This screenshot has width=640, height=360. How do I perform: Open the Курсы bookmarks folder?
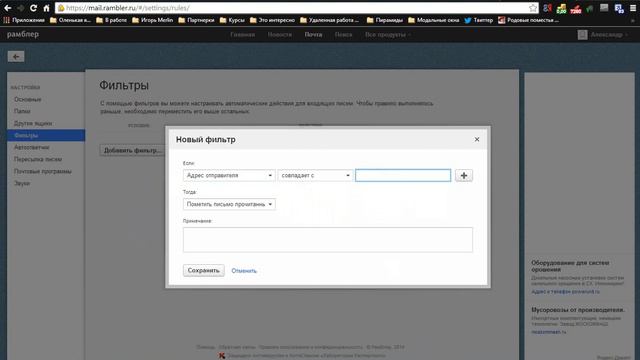232,20
